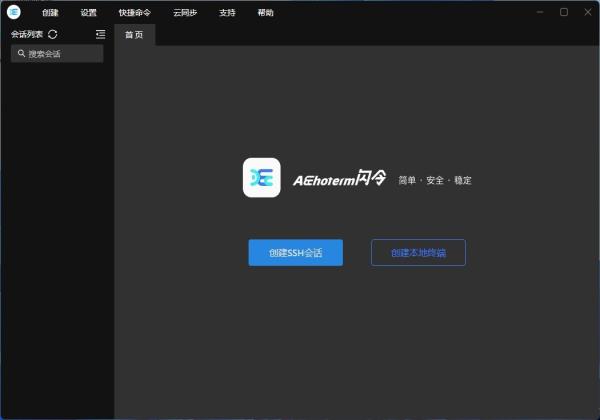Open the 设置 menu

[x=88, y=13]
